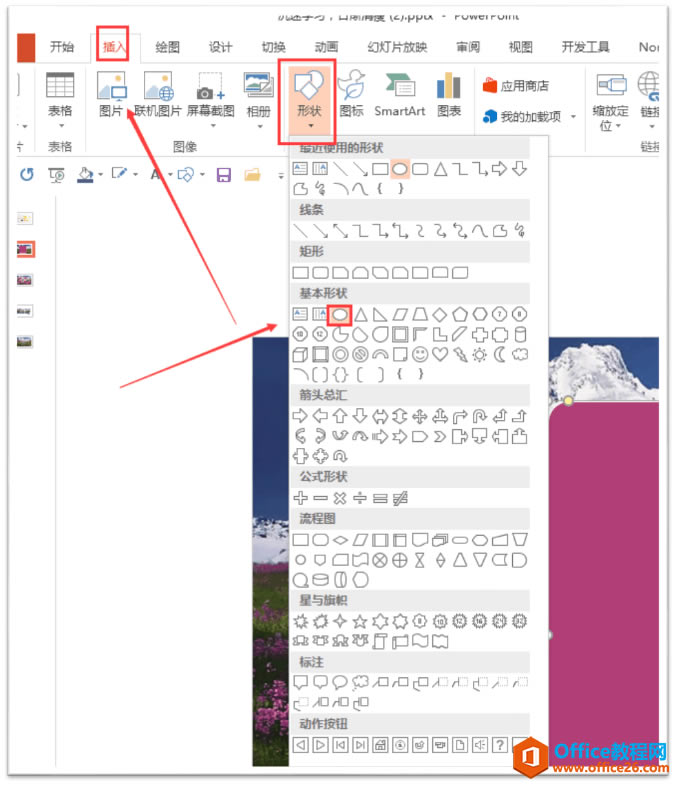Select the oval shape in 基本形状

click(x=340, y=314)
